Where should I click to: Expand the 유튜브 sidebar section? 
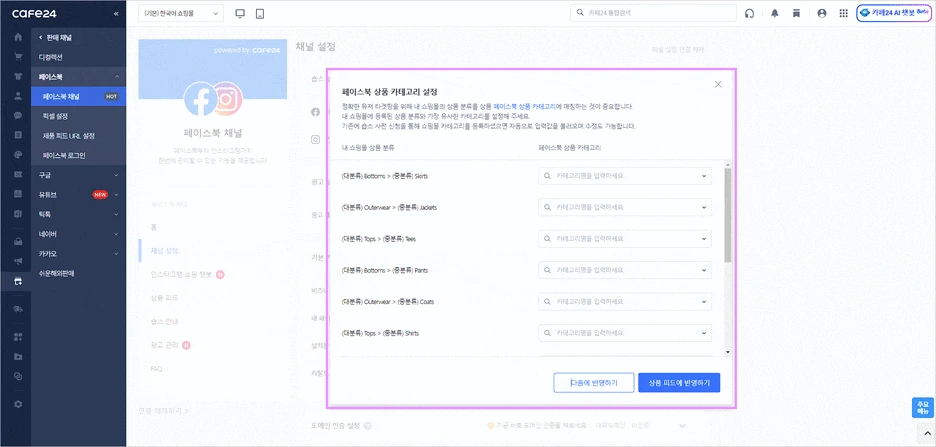point(116,195)
